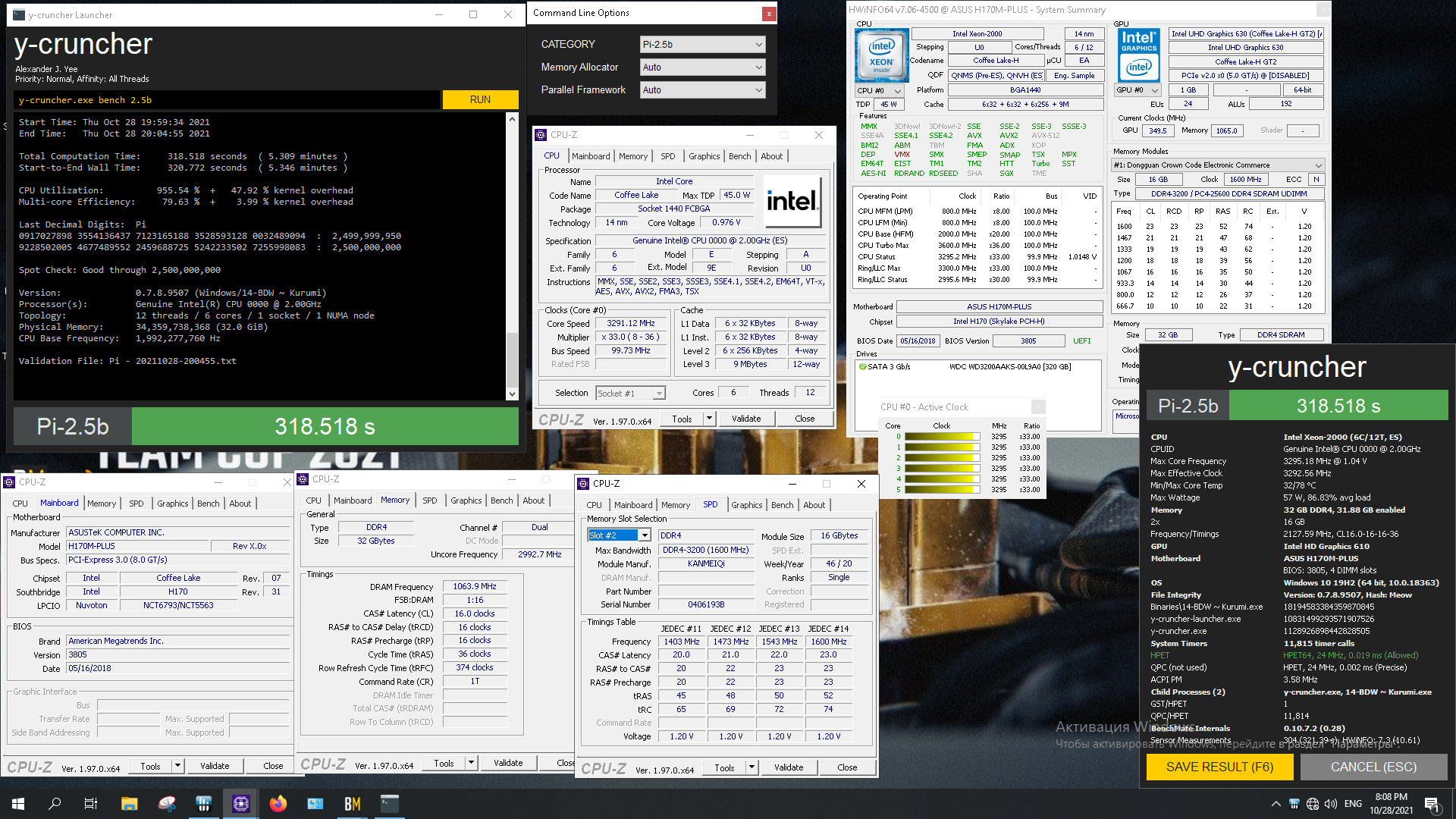
Task: Expand the Socket #1 selection dropdown
Action: [630, 394]
